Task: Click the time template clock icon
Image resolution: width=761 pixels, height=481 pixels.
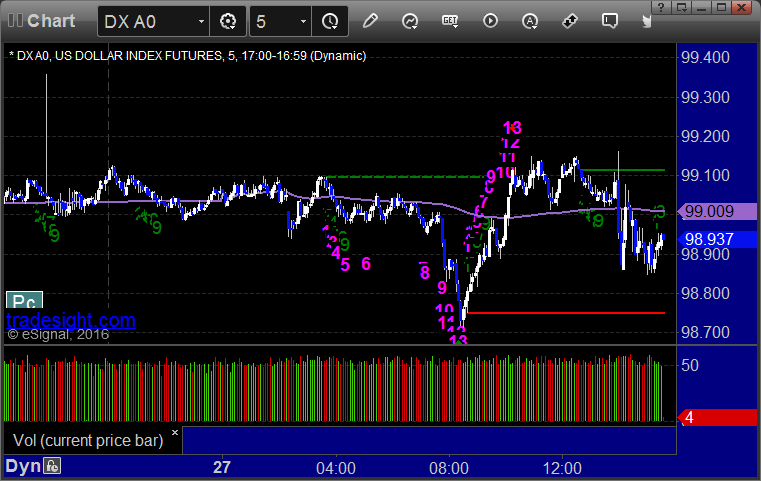Action: pyautogui.click(x=330, y=21)
